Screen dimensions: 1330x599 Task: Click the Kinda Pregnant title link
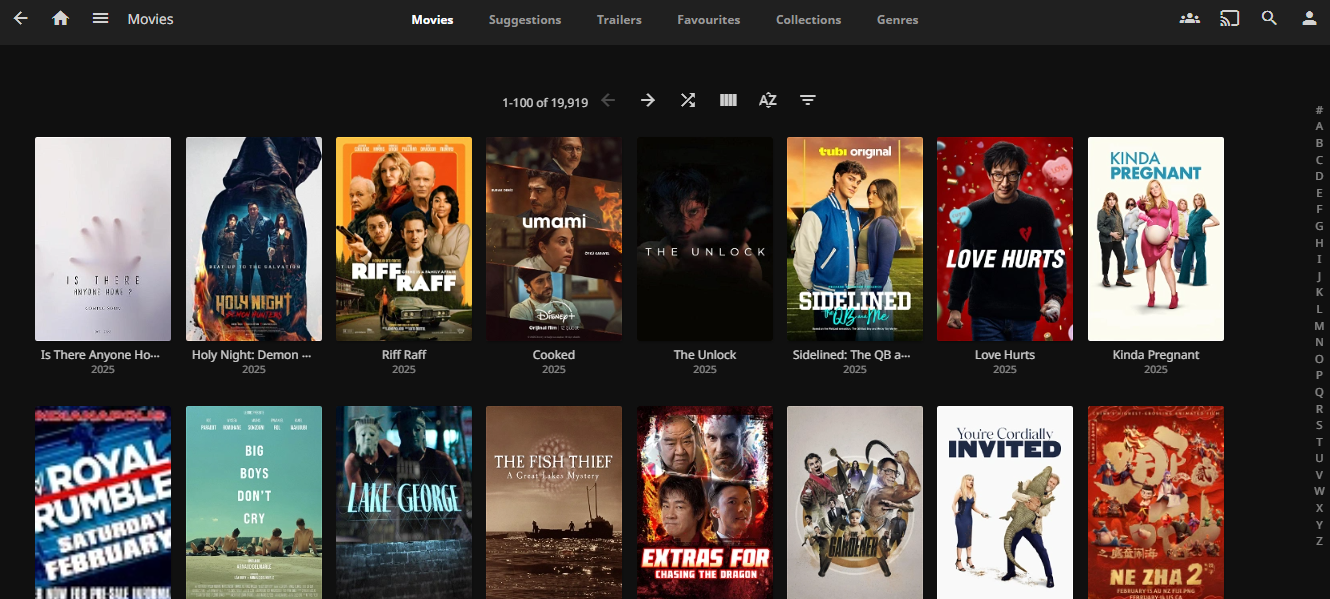(x=1156, y=355)
